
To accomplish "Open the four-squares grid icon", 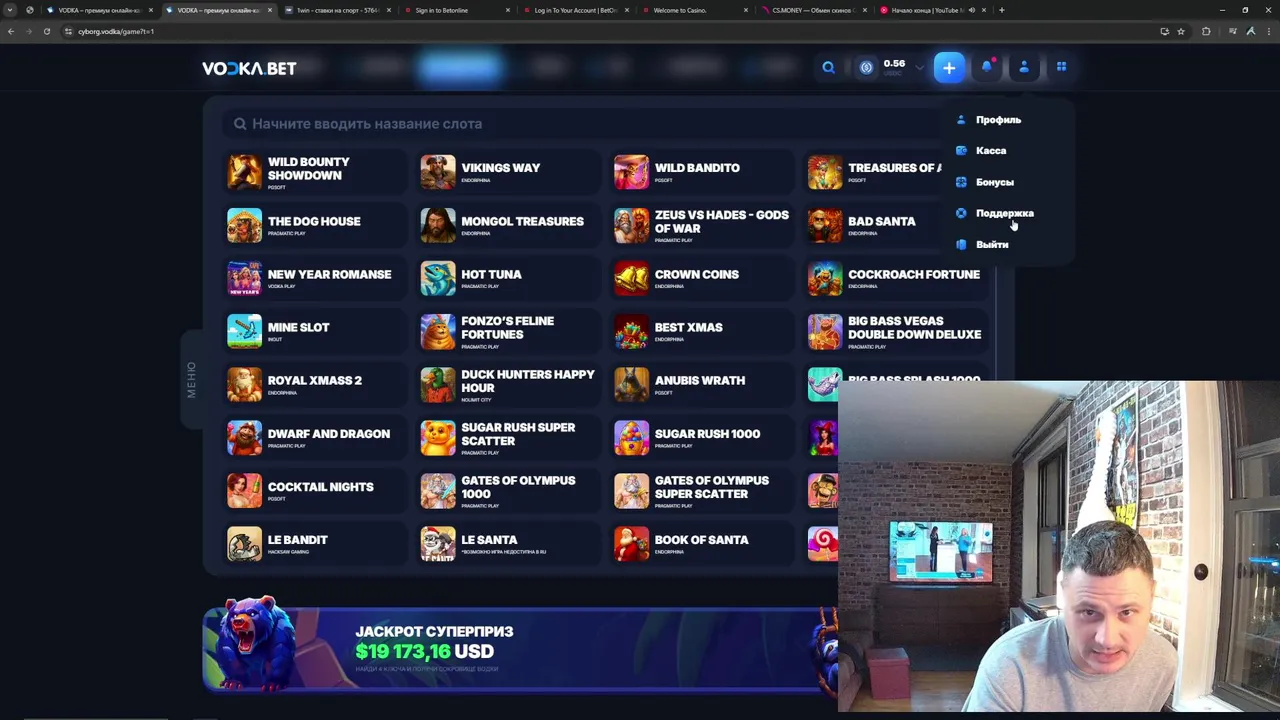I will (x=1061, y=67).
